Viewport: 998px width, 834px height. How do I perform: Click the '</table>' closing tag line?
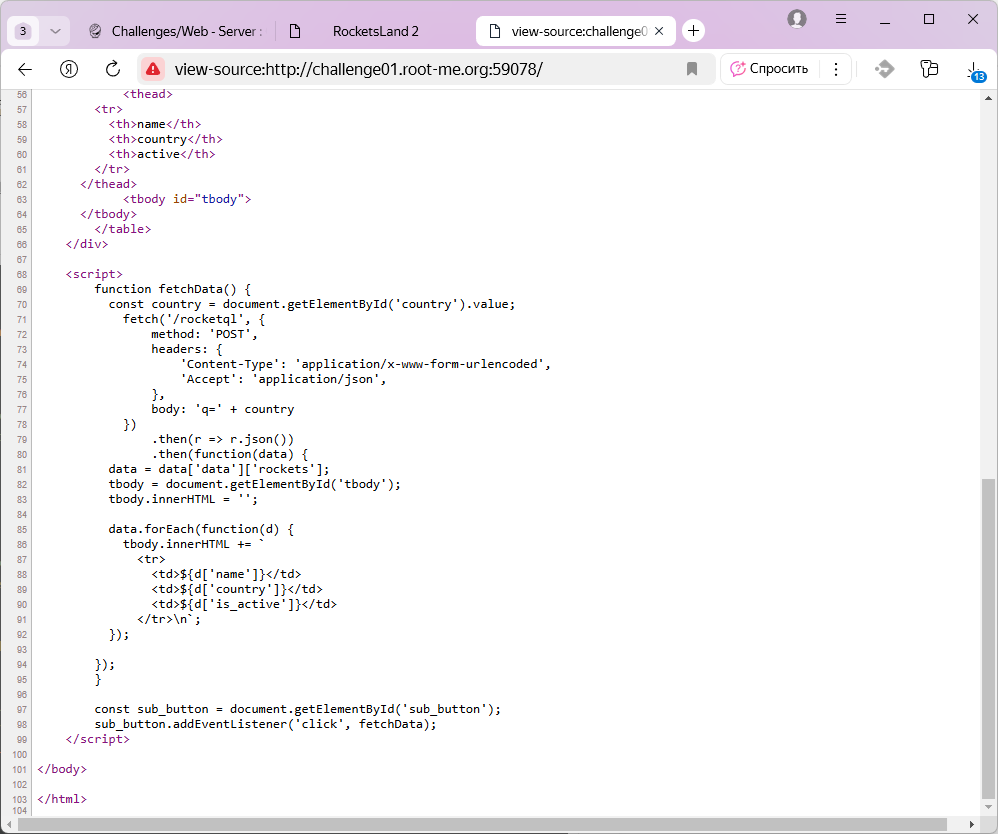(123, 229)
